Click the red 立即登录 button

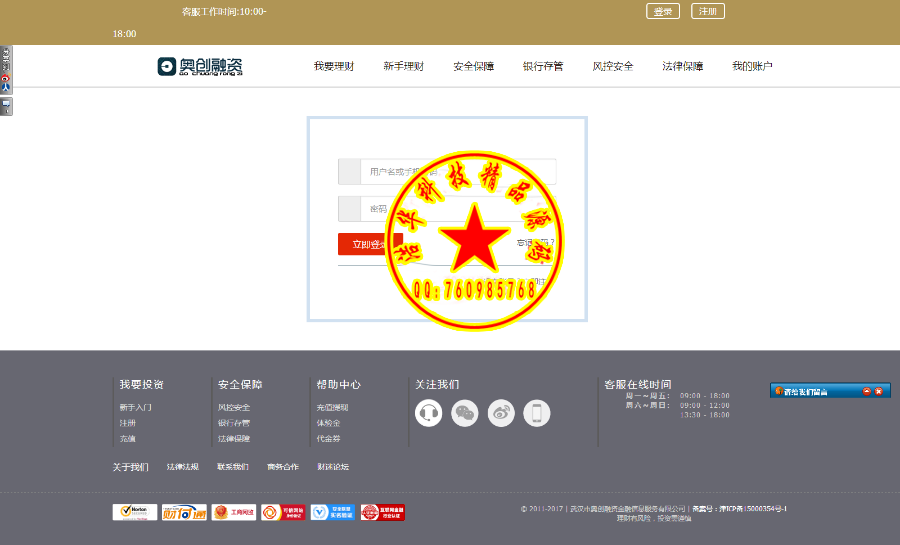coord(370,244)
